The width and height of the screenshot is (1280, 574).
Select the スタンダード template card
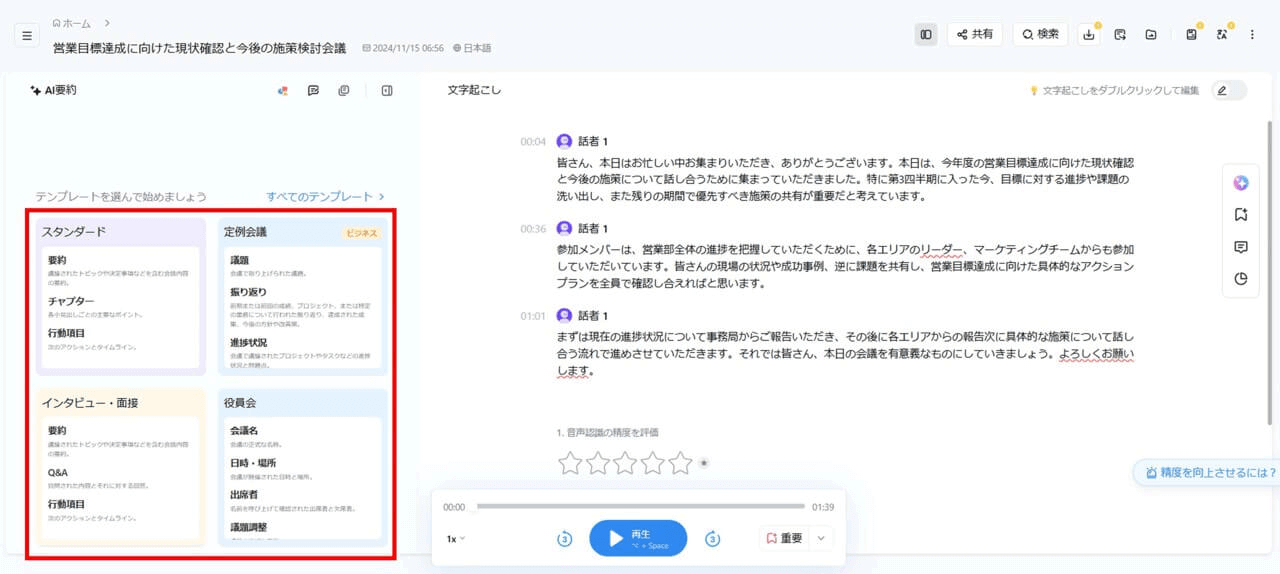121,297
